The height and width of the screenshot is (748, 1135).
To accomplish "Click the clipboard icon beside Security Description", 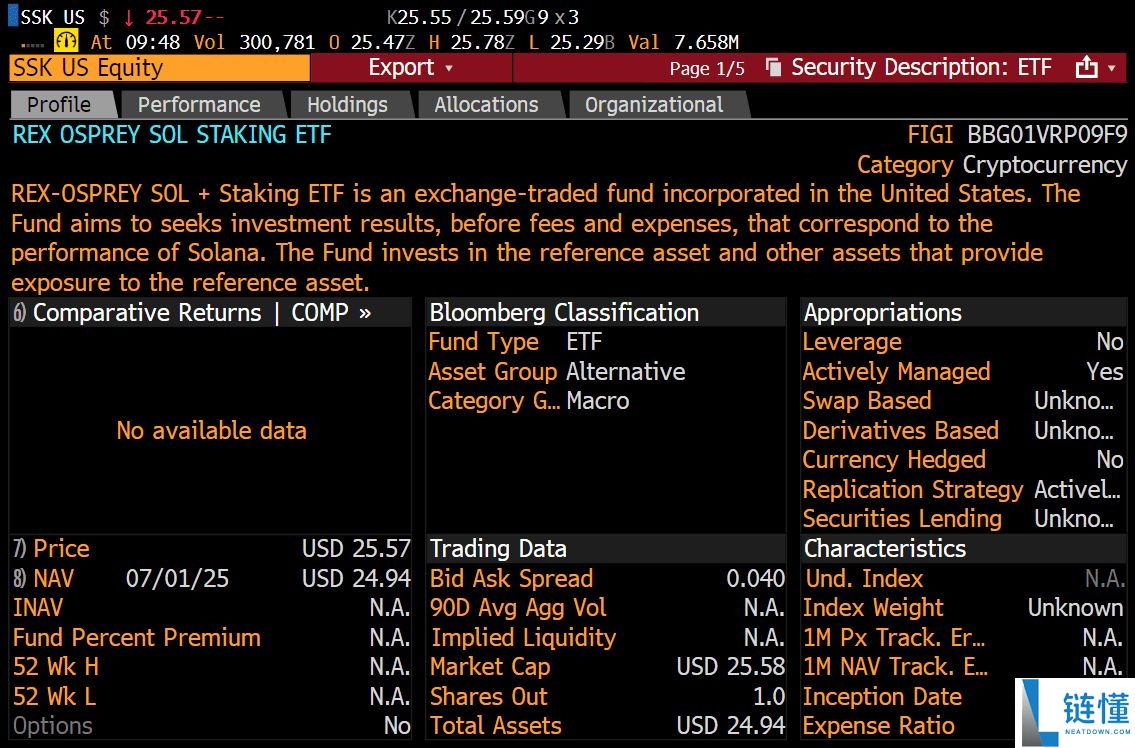I will pyautogui.click(x=774, y=67).
